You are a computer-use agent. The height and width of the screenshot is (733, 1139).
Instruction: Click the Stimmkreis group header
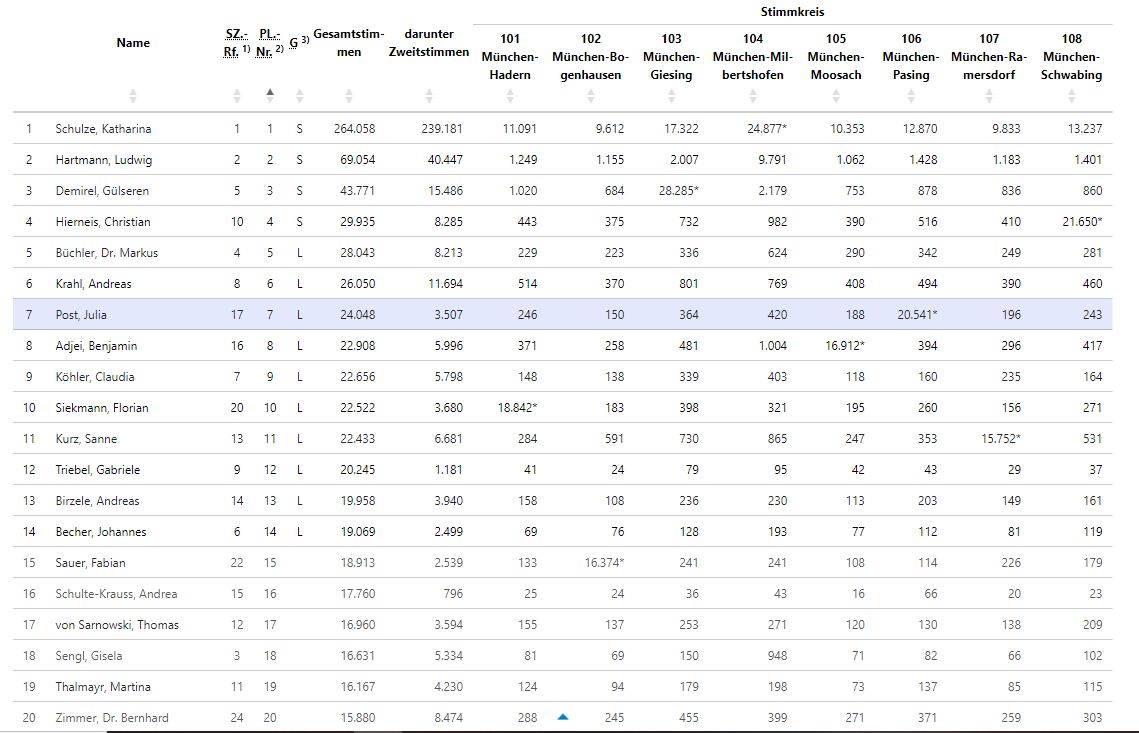[x=792, y=12]
